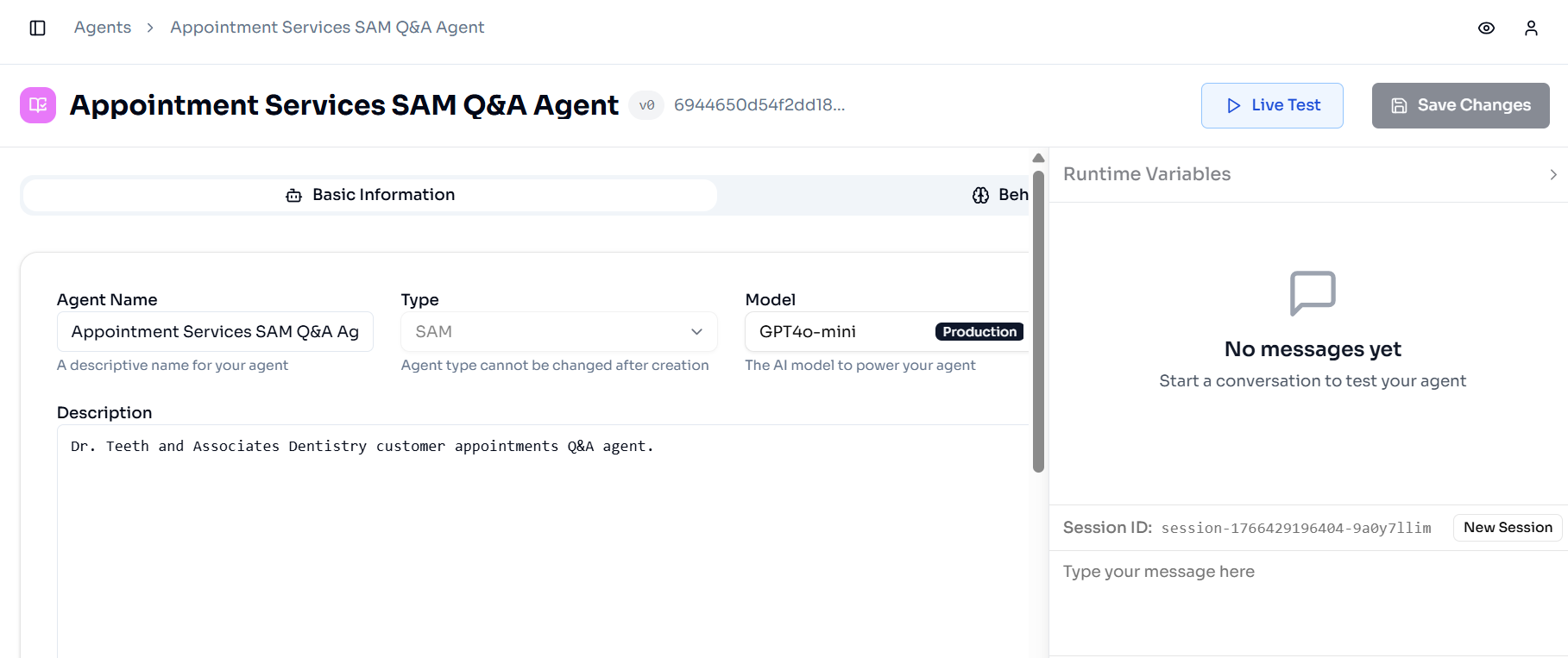1568x658 pixels.
Task: Switch to the Basic Information tab
Action: (370, 195)
